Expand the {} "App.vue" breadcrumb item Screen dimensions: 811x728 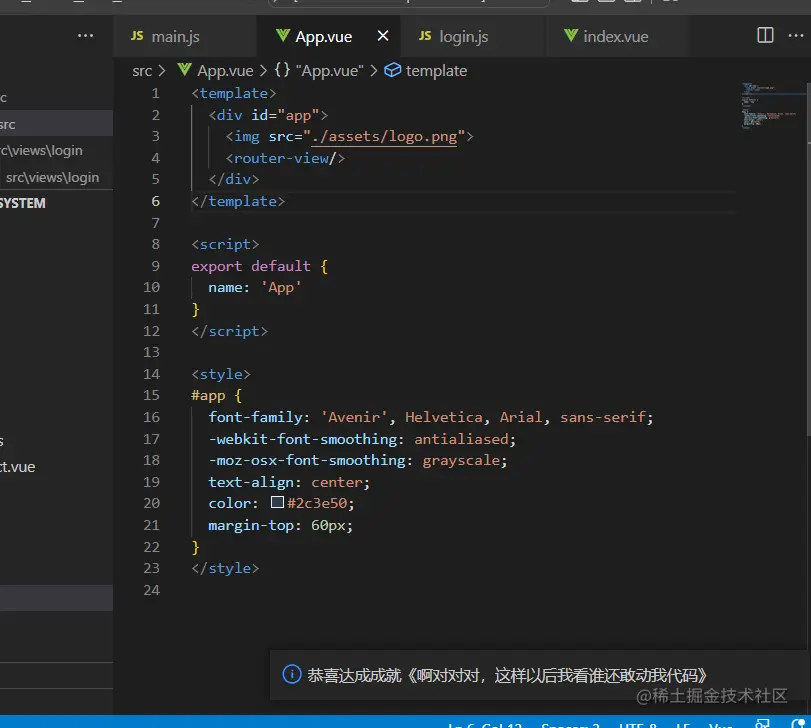[319, 71]
